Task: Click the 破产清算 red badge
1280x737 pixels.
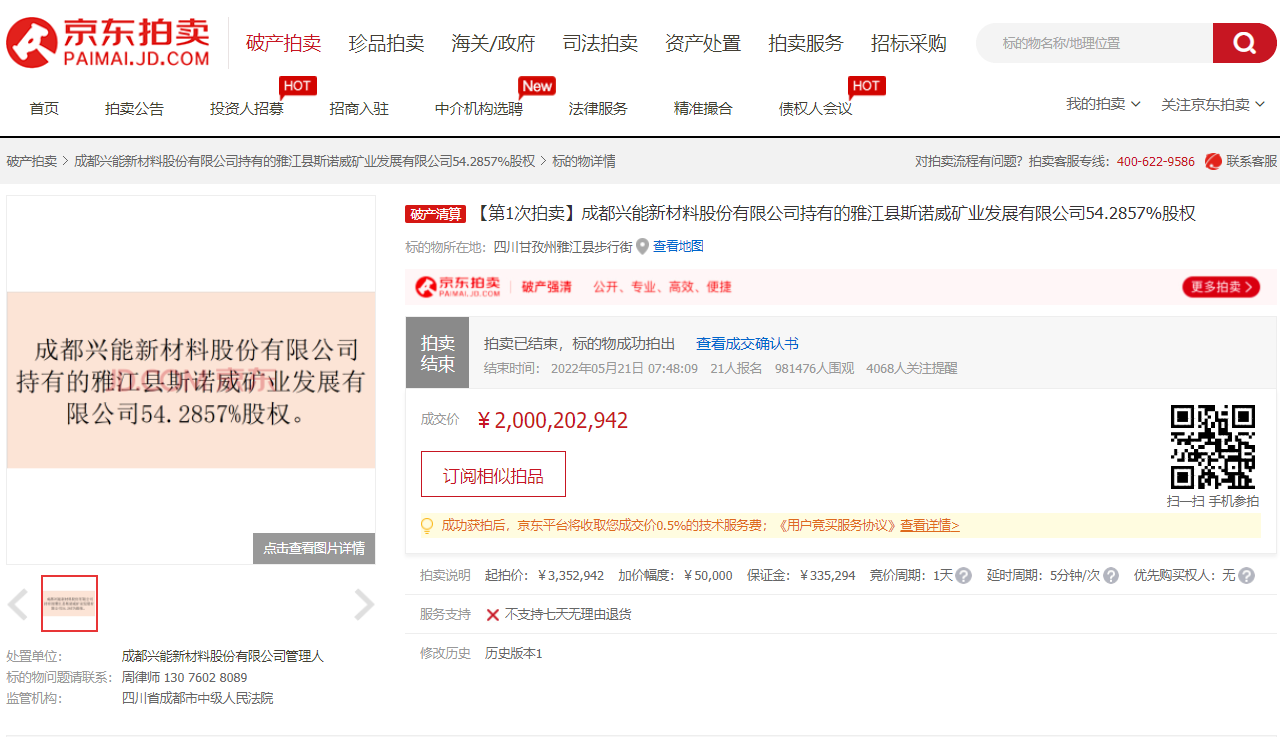Action: point(435,214)
